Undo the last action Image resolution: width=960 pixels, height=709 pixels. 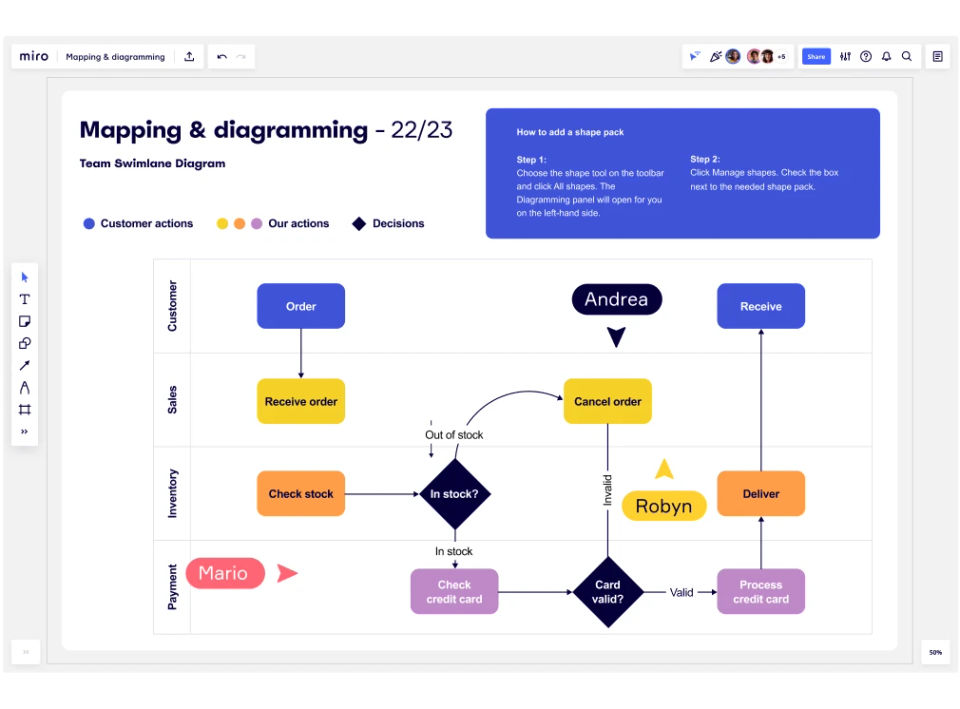pyautogui.click(x=222, y=57)
